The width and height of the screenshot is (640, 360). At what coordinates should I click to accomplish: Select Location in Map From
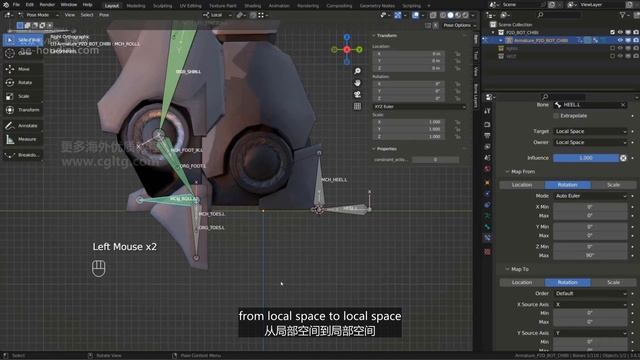tap(522, 185)
